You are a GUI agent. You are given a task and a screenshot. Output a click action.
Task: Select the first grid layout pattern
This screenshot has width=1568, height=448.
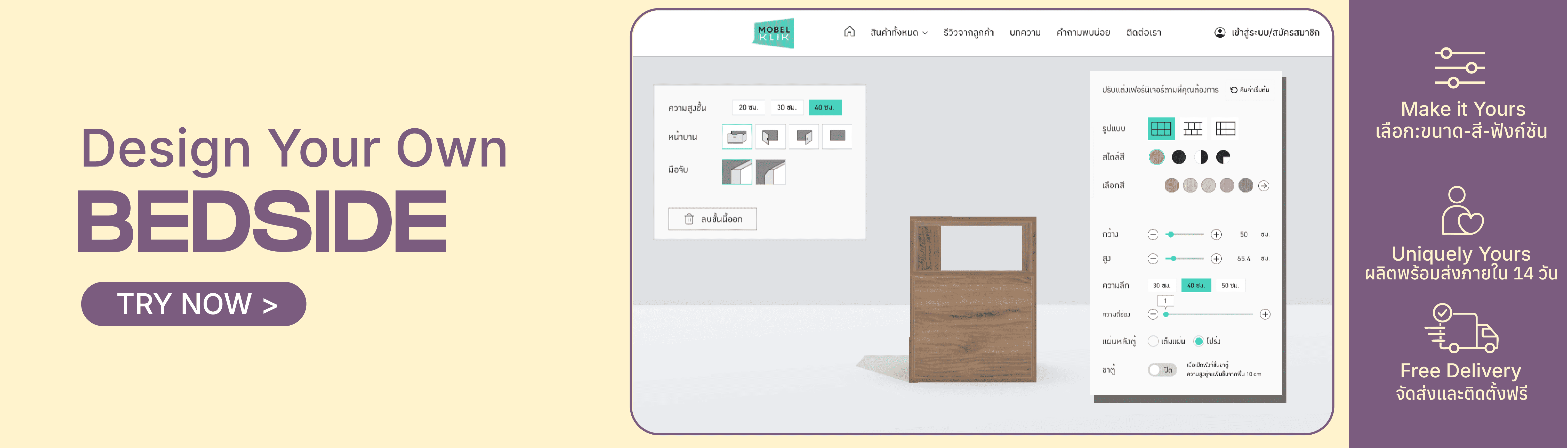pyautogui.click(x=1161, y=128)
